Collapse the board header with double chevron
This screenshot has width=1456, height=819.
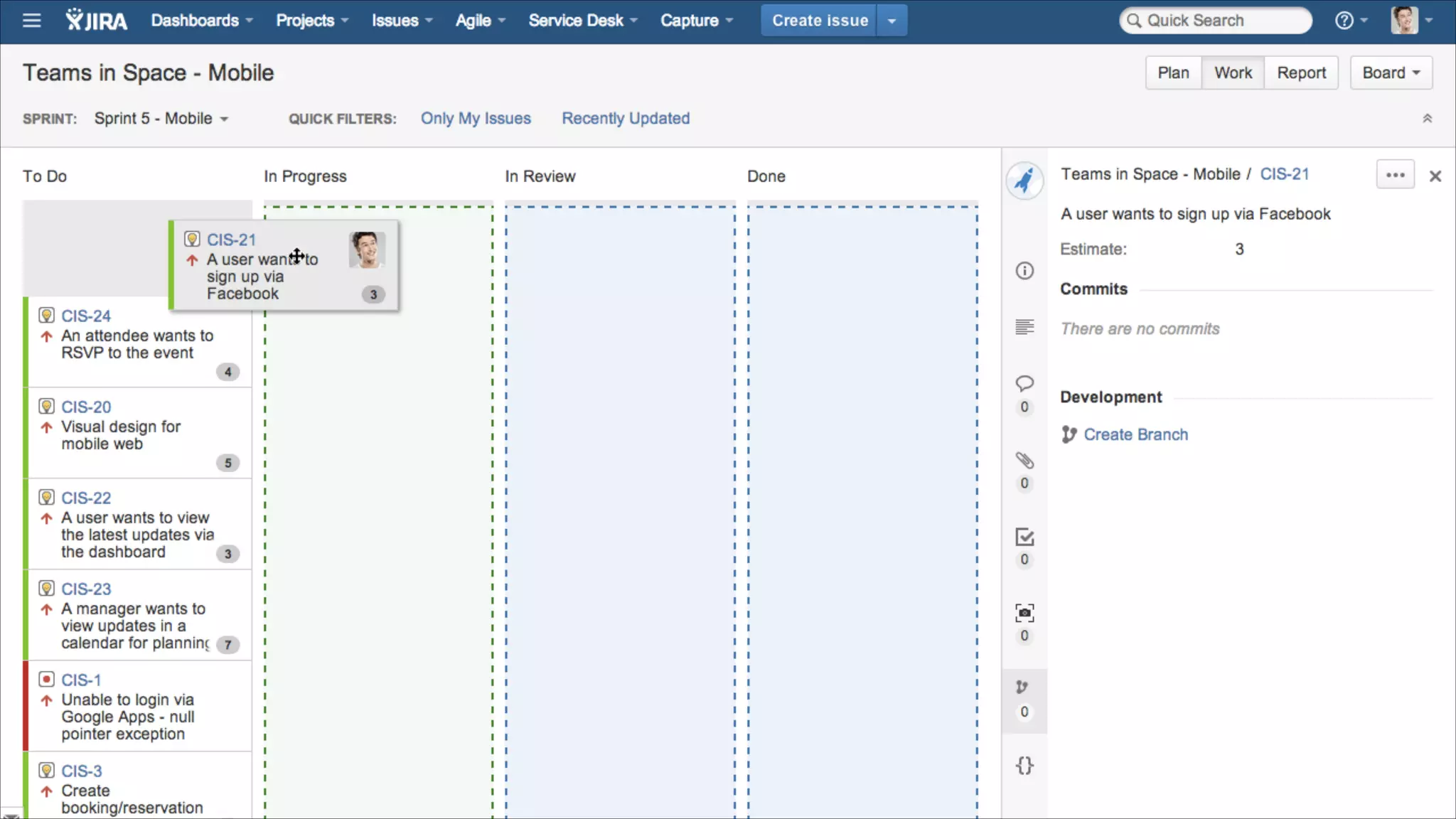click(1427, 119)
